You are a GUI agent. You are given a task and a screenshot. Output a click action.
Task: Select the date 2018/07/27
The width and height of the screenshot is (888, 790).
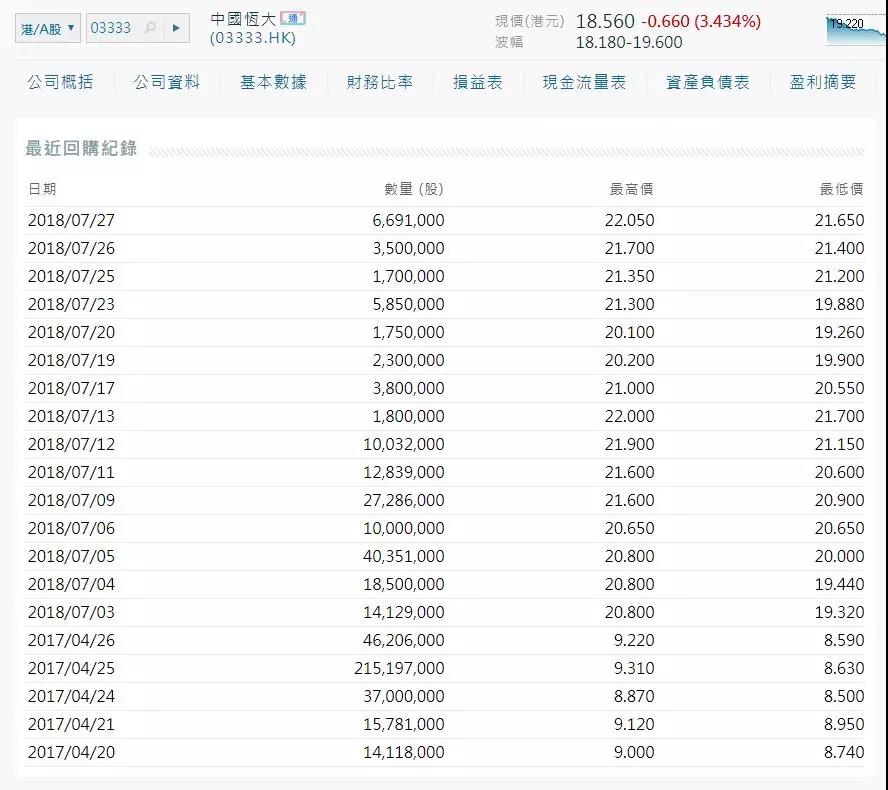pyautogui.click(x=71, y=220)
